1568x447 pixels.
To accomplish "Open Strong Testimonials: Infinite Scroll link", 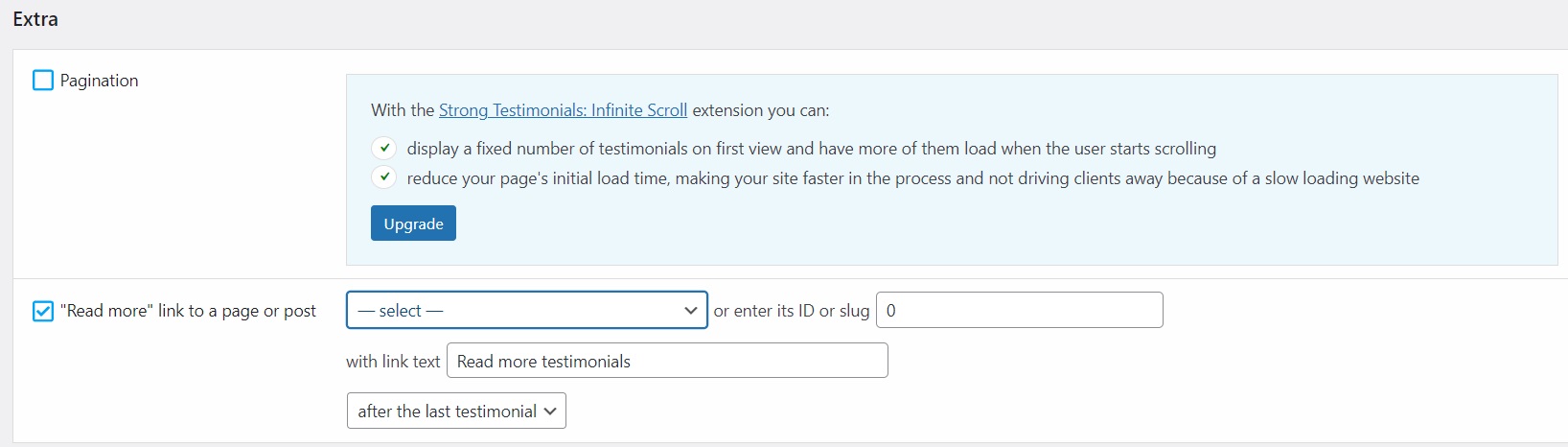I will (x=563, y=110).
